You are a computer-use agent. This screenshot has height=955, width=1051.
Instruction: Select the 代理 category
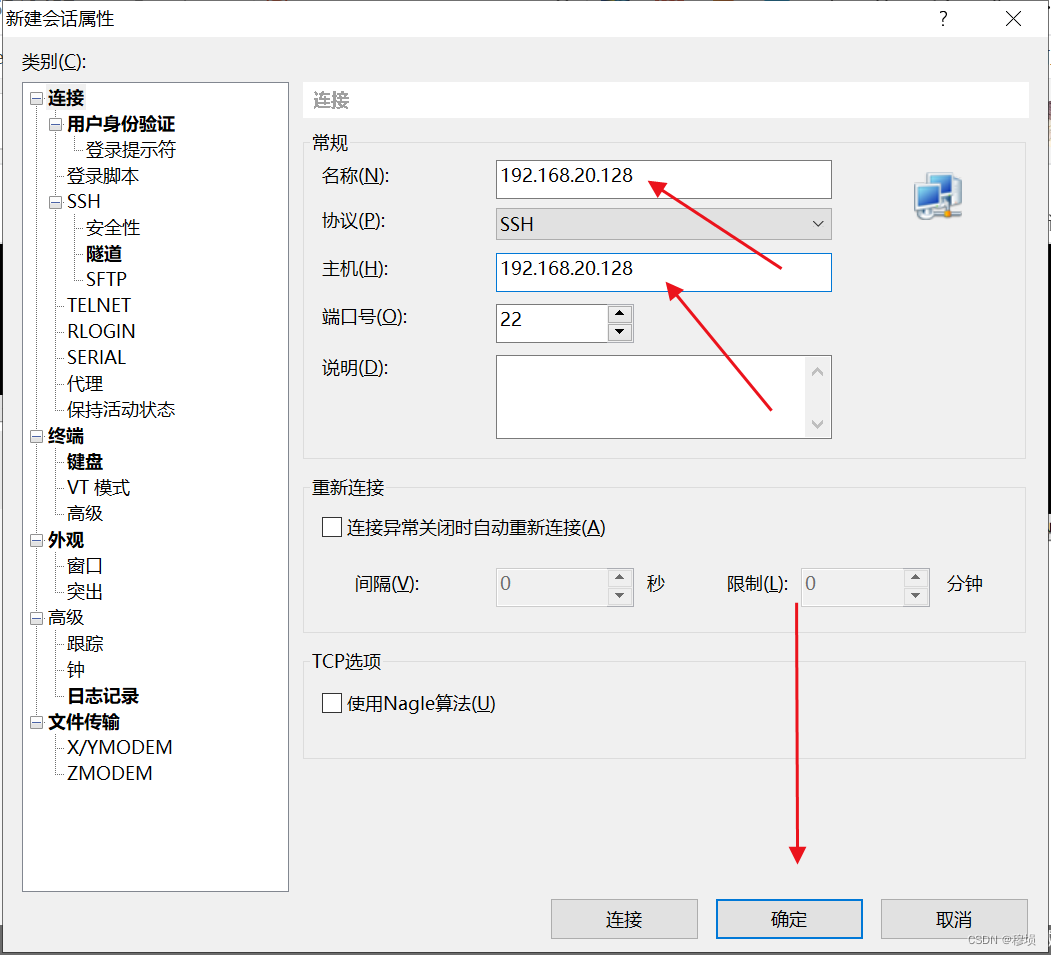coord(86,383)
